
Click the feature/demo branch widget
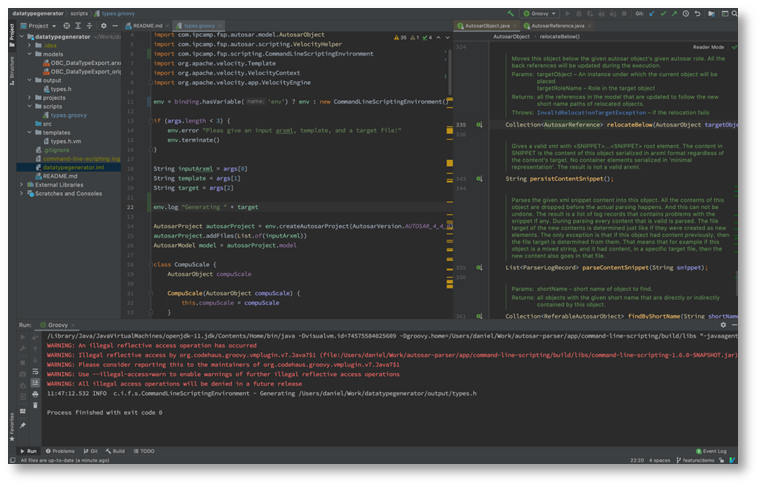pos(695,461)
